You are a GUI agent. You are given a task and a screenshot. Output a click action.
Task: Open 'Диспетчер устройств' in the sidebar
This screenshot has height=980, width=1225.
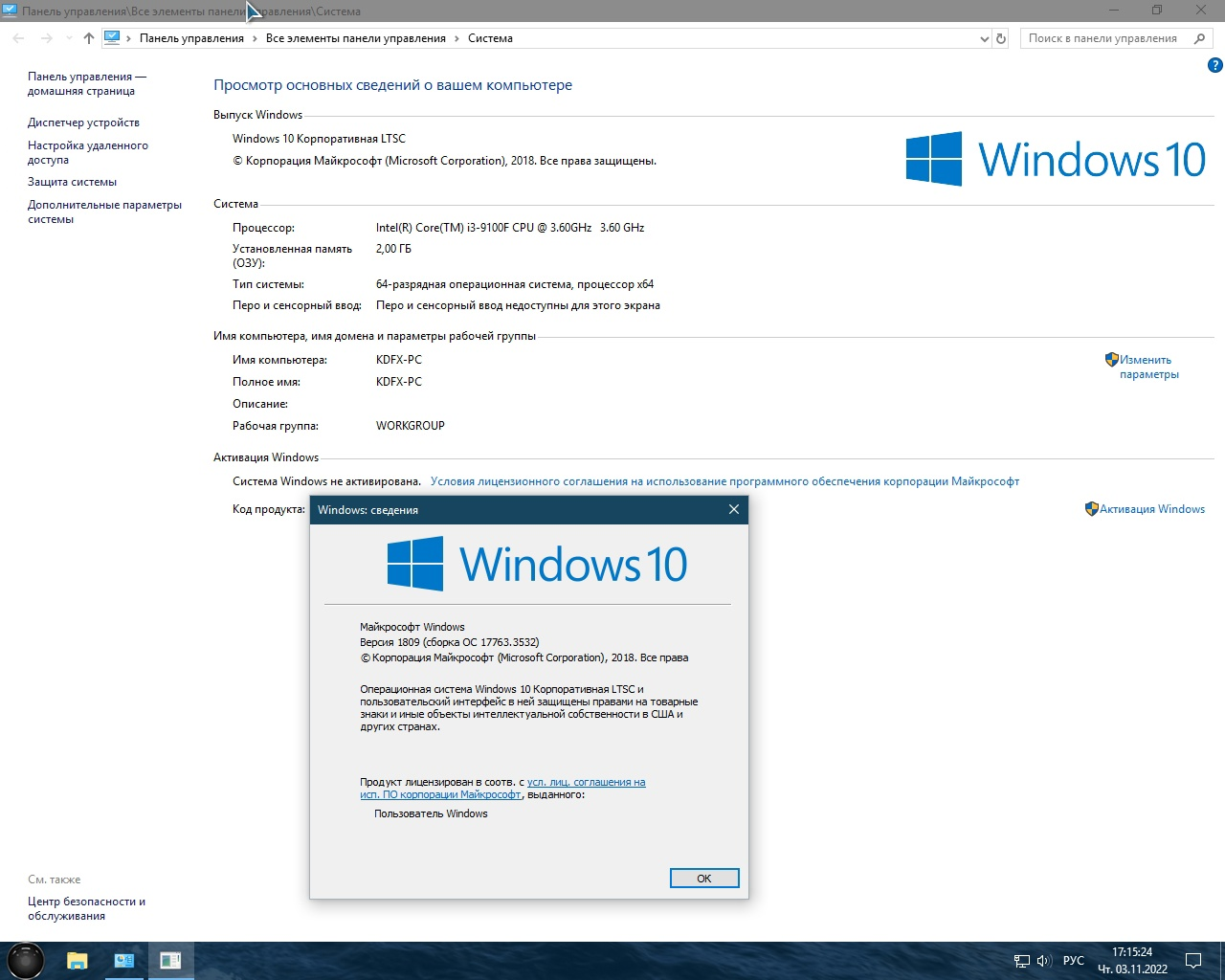(x=83, y=122)
